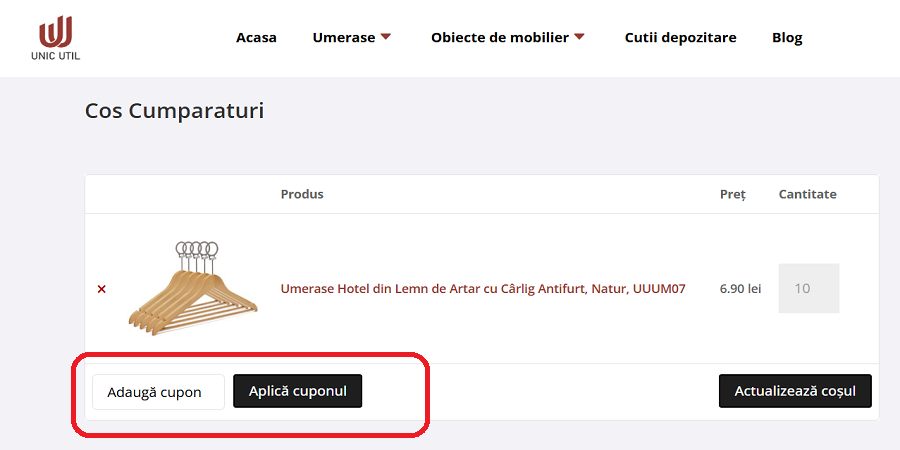Image resolution: width=900 pixels, height=450 pixels.
Task: Expand the Umerase dropdown arrow
Action: coord(386,37)
